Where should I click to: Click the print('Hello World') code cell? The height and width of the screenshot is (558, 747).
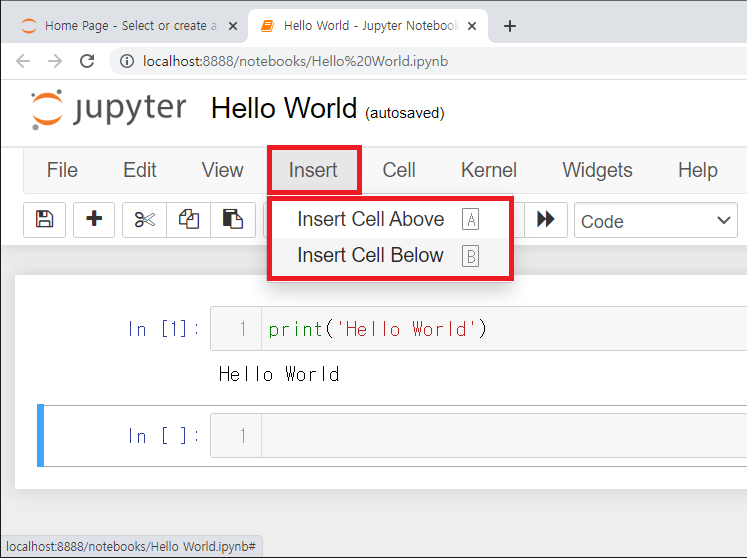pyautogui.click(x=504, y=329)
